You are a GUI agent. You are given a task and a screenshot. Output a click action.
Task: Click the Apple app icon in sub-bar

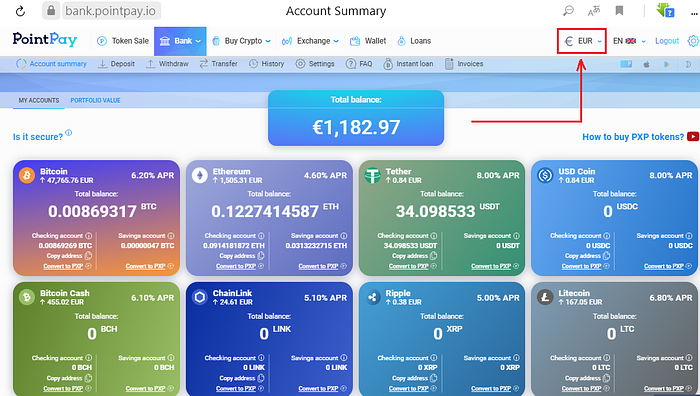pos(646,64)
